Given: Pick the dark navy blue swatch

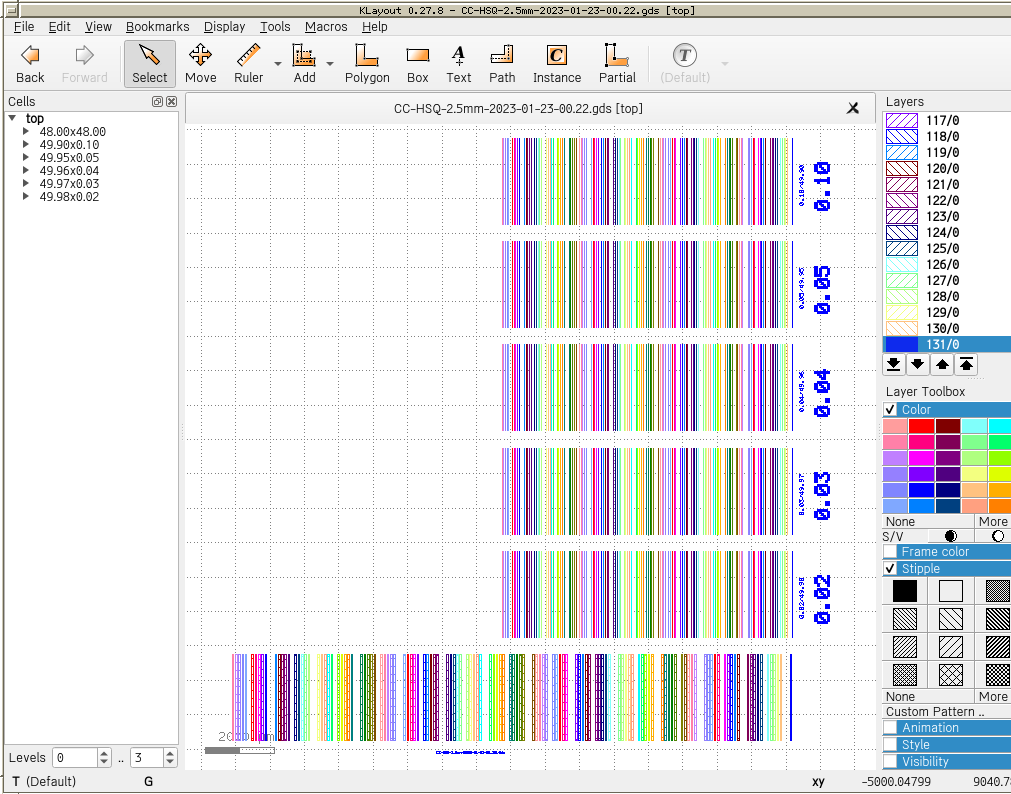Looking at the screenshot, I should click(947, 490).
